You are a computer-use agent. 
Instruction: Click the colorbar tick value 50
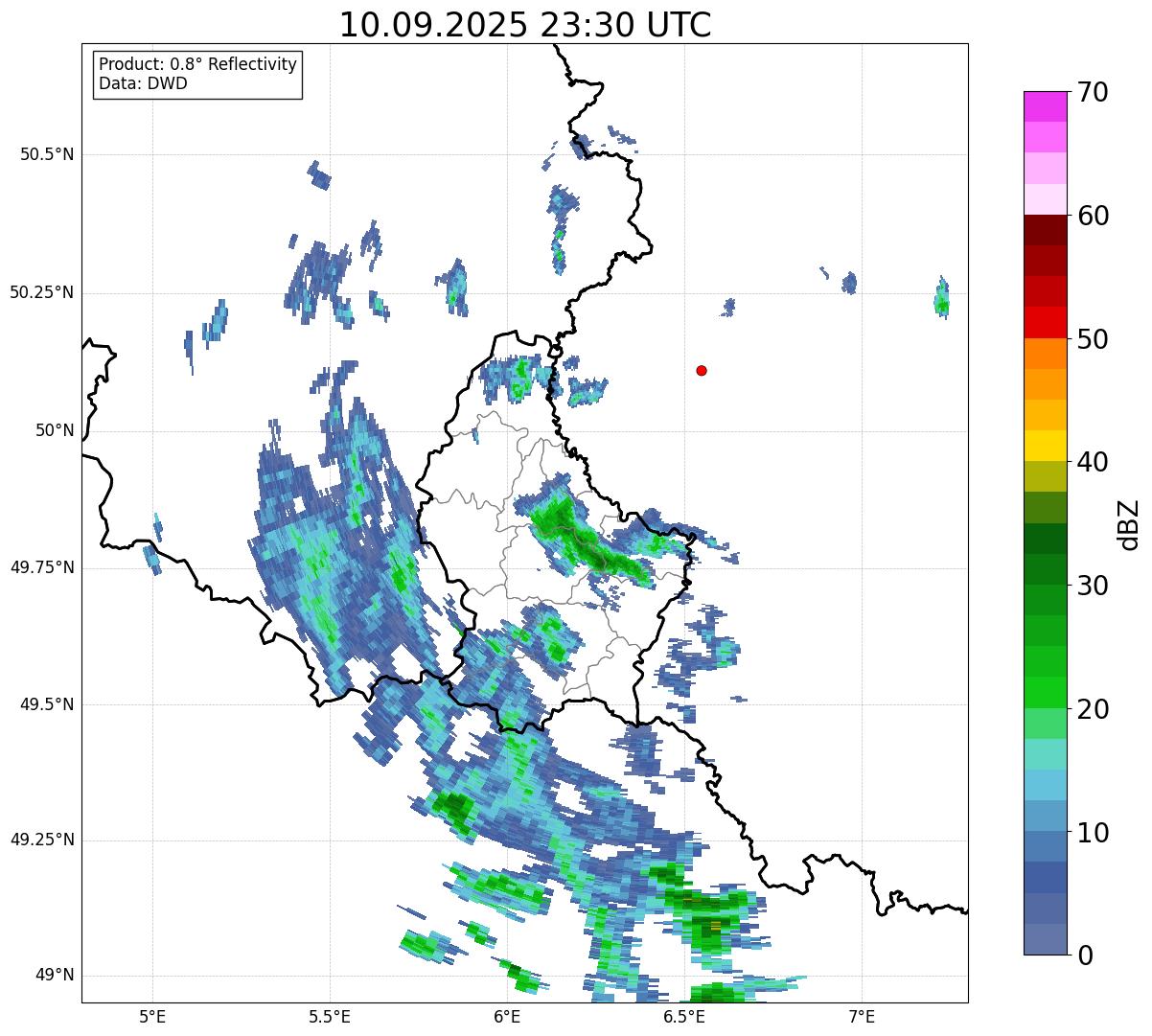(x=1092, y=339)
